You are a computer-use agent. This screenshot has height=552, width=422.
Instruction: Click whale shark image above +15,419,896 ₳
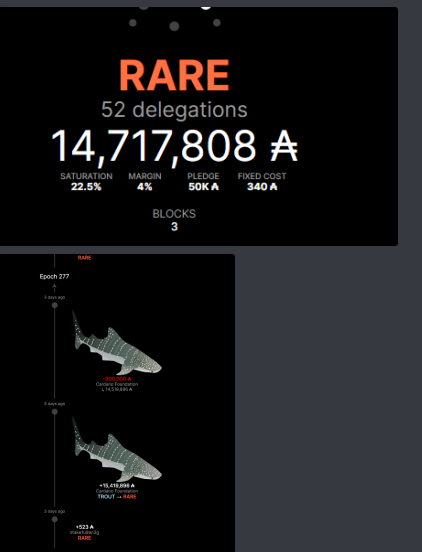tap(117, 449)
